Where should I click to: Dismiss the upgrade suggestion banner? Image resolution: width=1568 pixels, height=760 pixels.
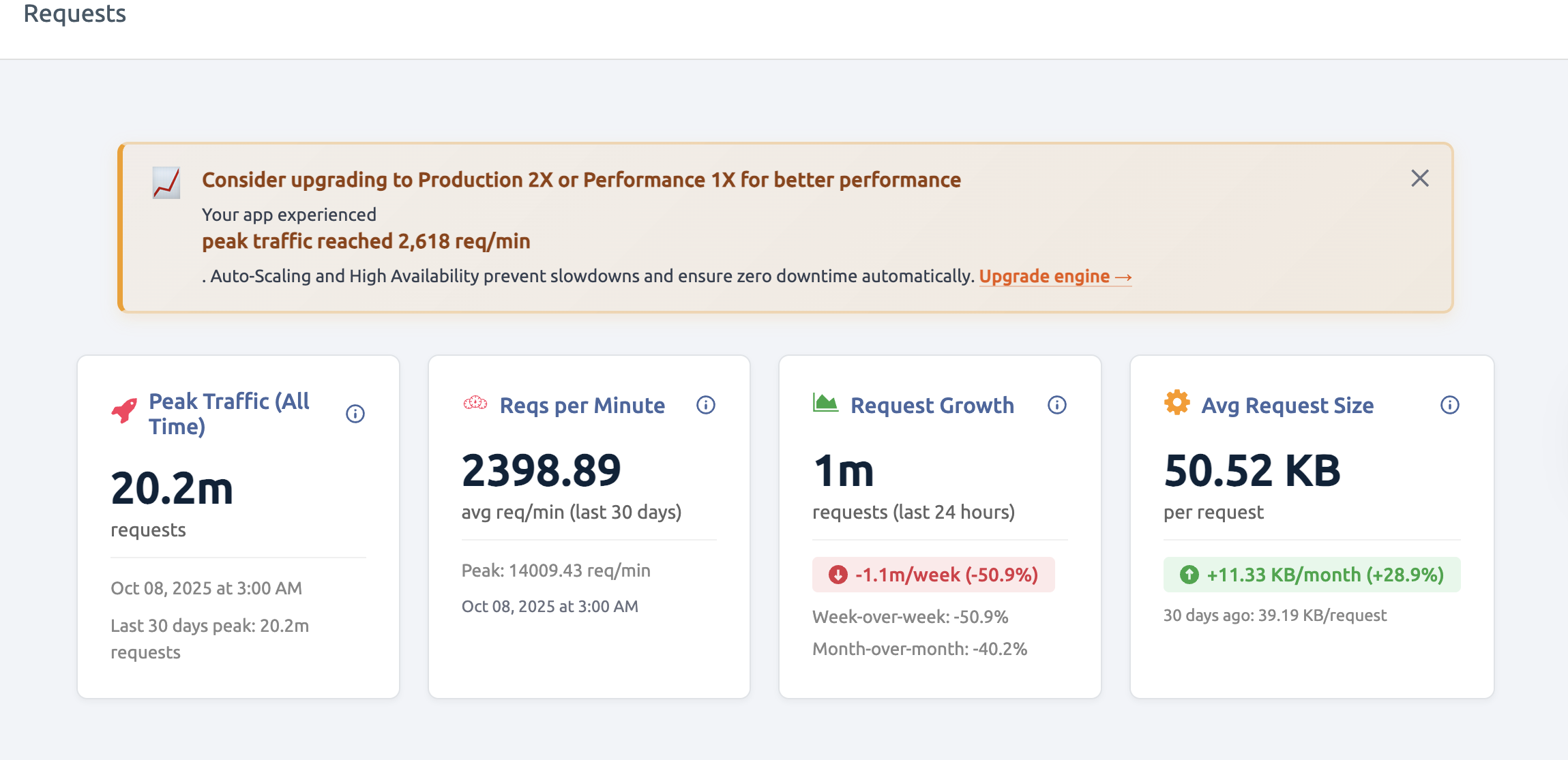pos(1419,179)
